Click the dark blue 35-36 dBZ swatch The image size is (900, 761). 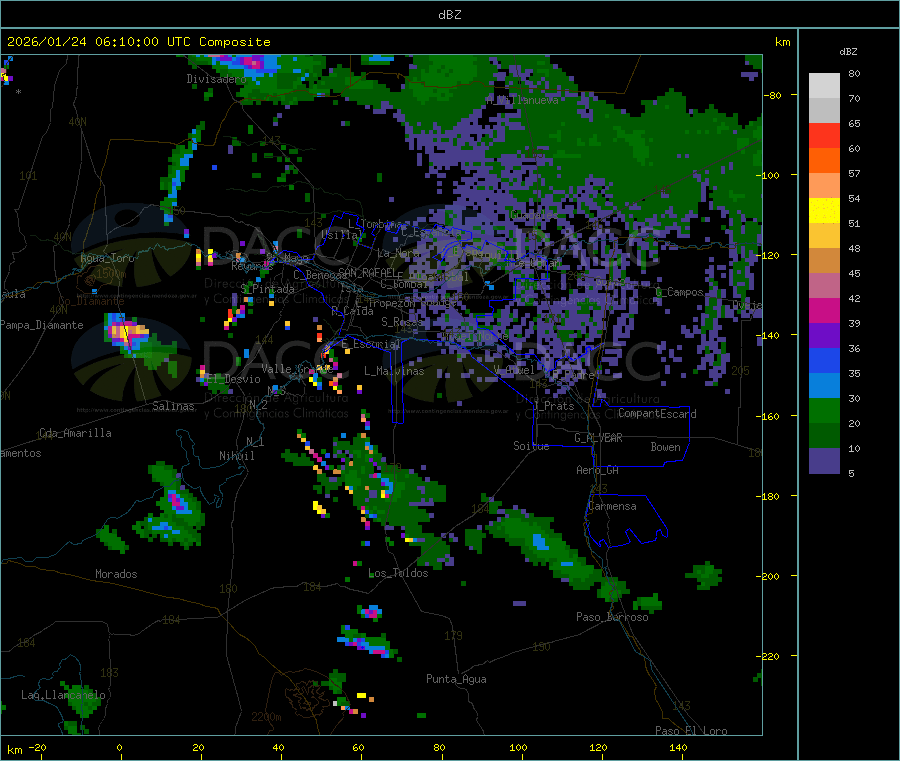click(824, 360)
